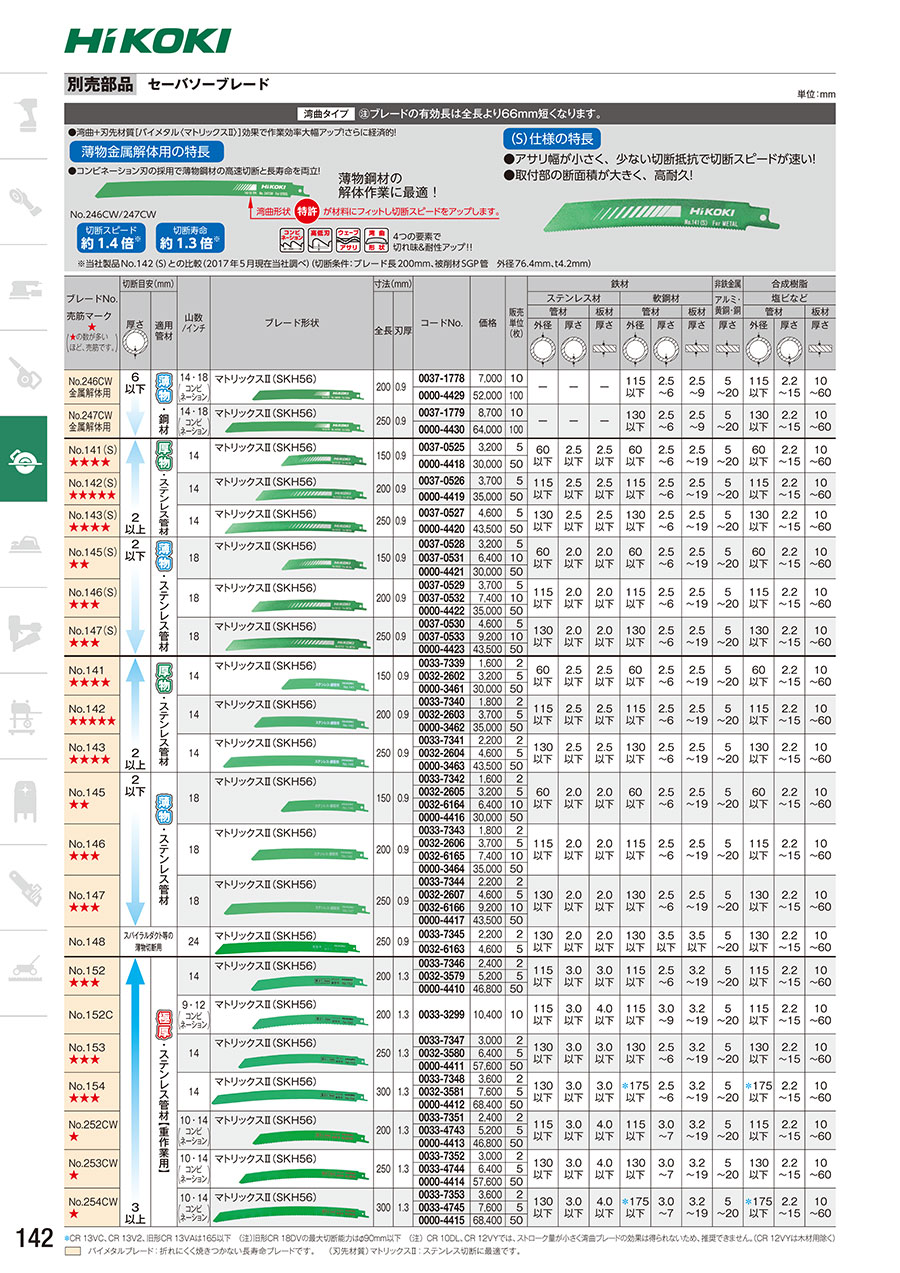Click the No.142(S) five-star product label
Viewport: 900px width, 1273px height.
[90, 489]
